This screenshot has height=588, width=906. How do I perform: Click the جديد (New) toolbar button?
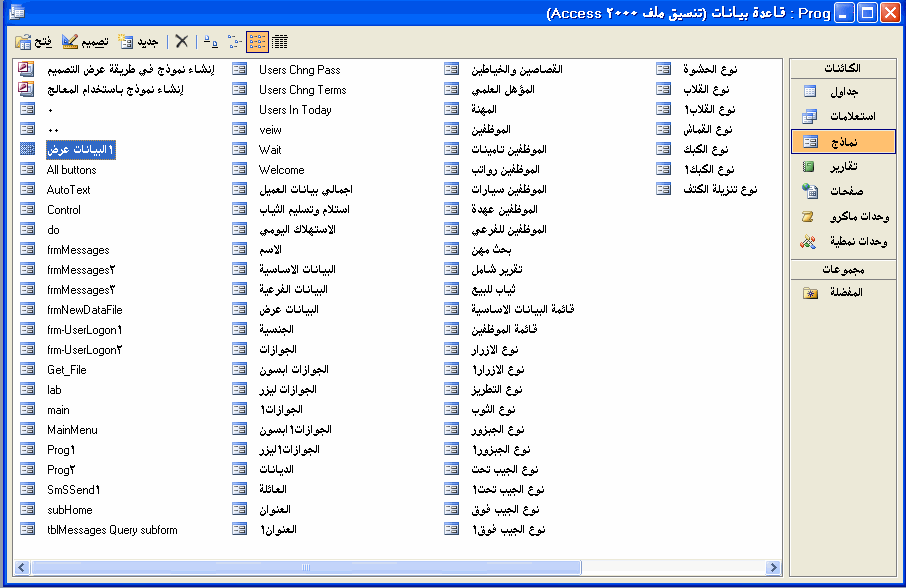coord(138,42)
